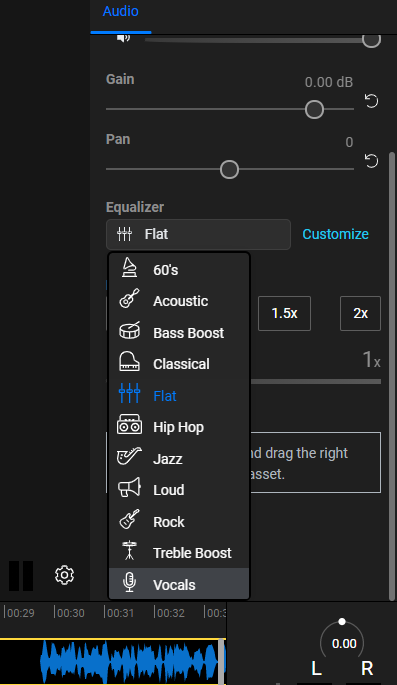The image size is (397, 685).
Task: Open the playback settings gear
Action: pos(65,575)
